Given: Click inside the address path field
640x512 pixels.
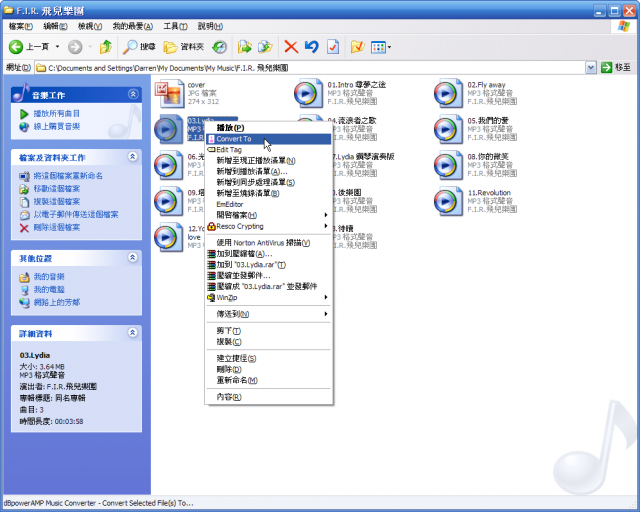Looking at the screenshot, I should coord(310,68).
